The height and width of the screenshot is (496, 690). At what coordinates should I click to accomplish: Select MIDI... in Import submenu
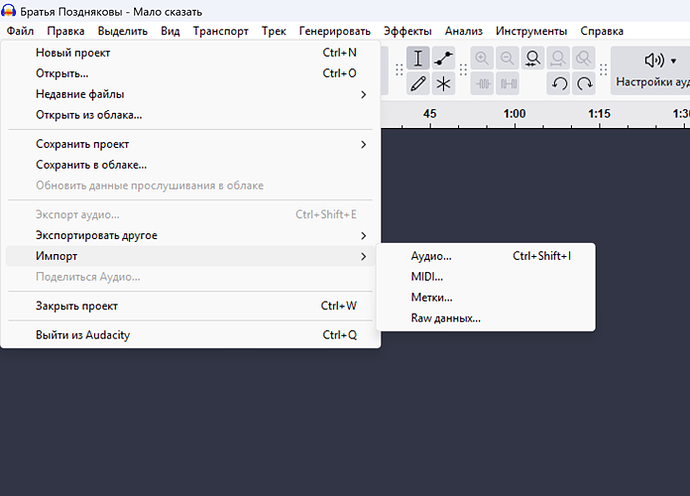pyautogui.click(x=486, y=277)
